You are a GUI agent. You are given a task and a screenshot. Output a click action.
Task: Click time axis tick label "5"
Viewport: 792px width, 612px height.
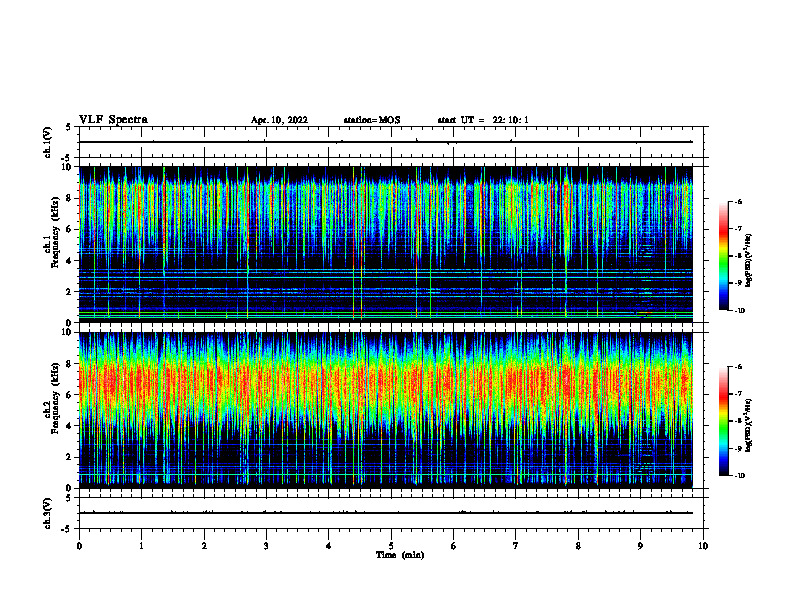(391, 546)
